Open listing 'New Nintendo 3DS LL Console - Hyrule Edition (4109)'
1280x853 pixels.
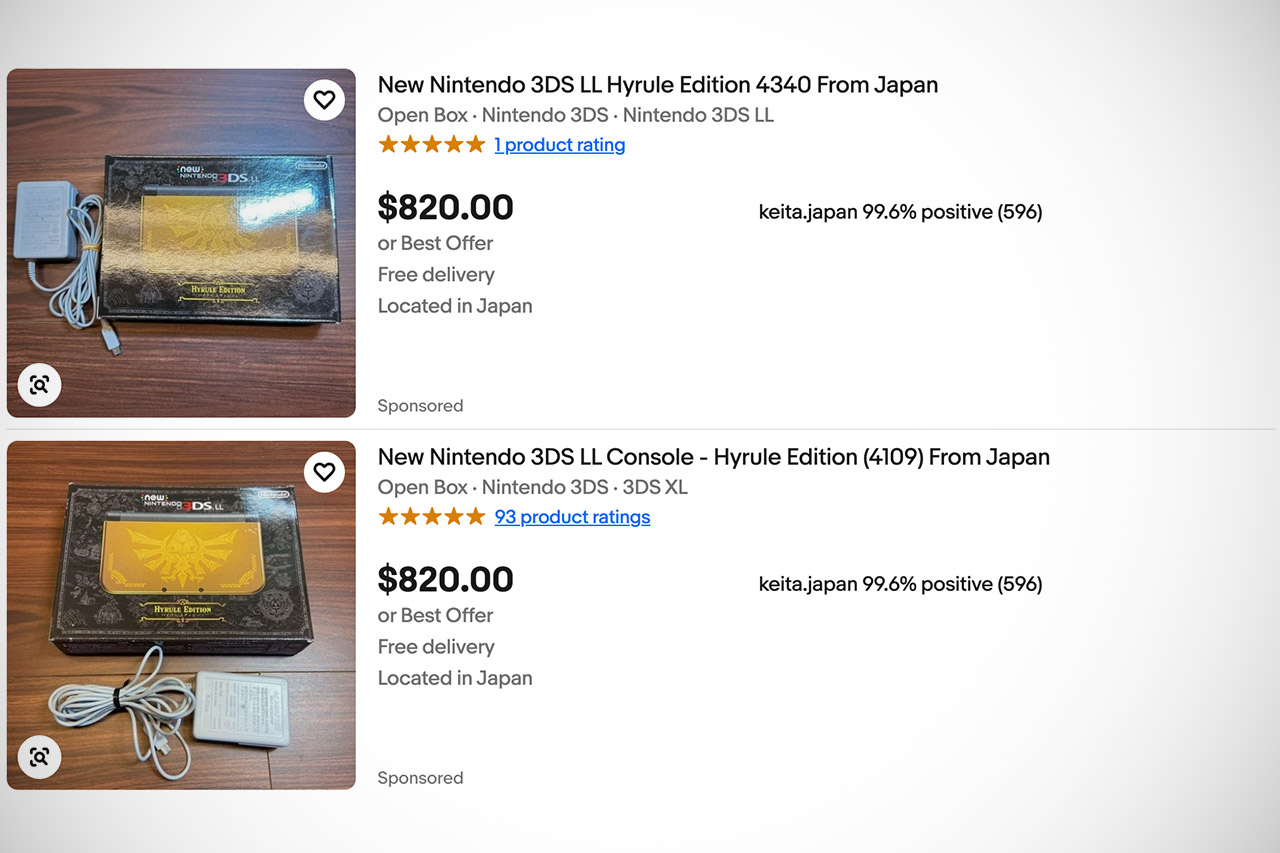pyautogui.click(x=713, y=457)
